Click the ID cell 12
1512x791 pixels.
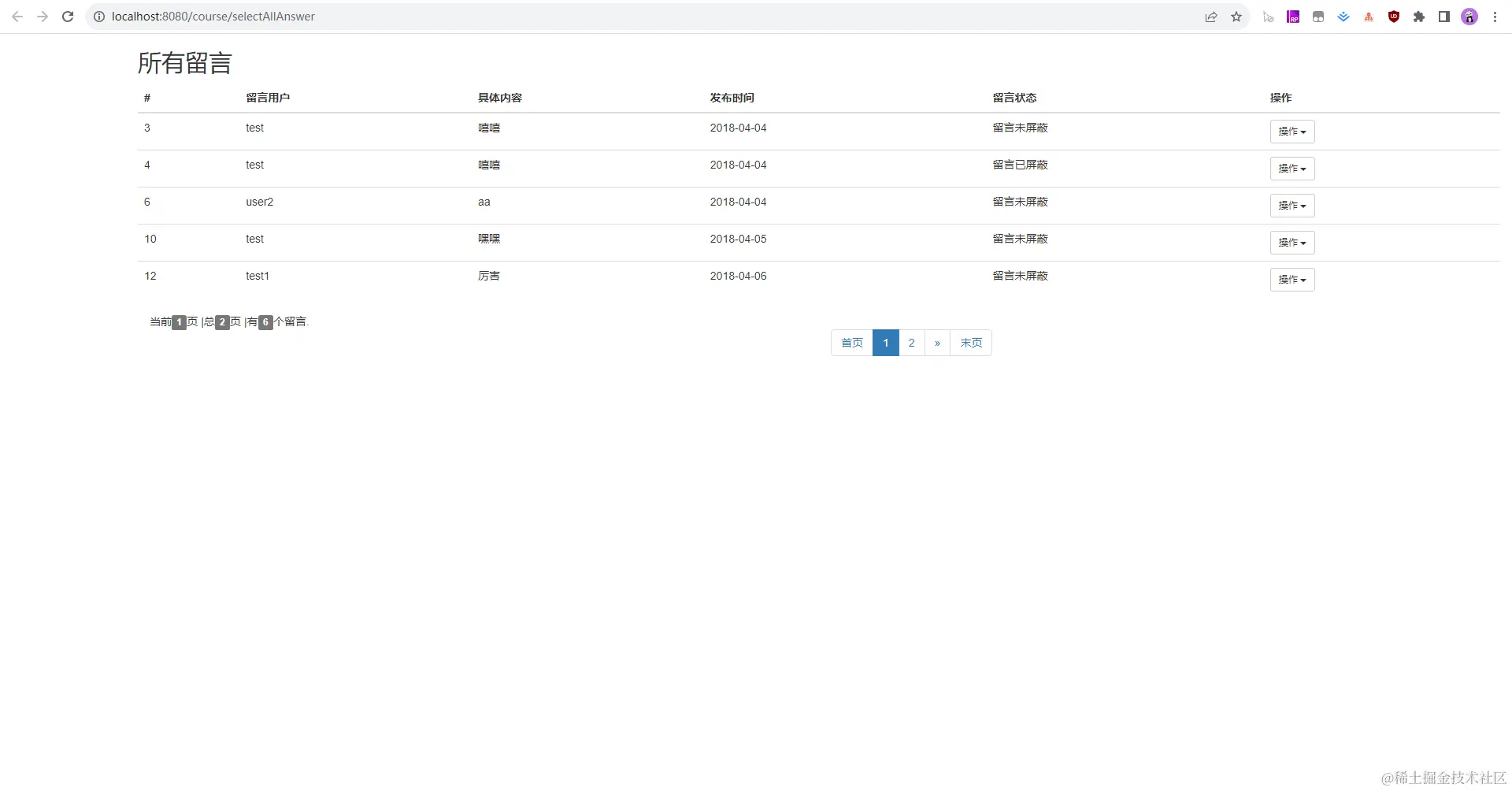150,276
